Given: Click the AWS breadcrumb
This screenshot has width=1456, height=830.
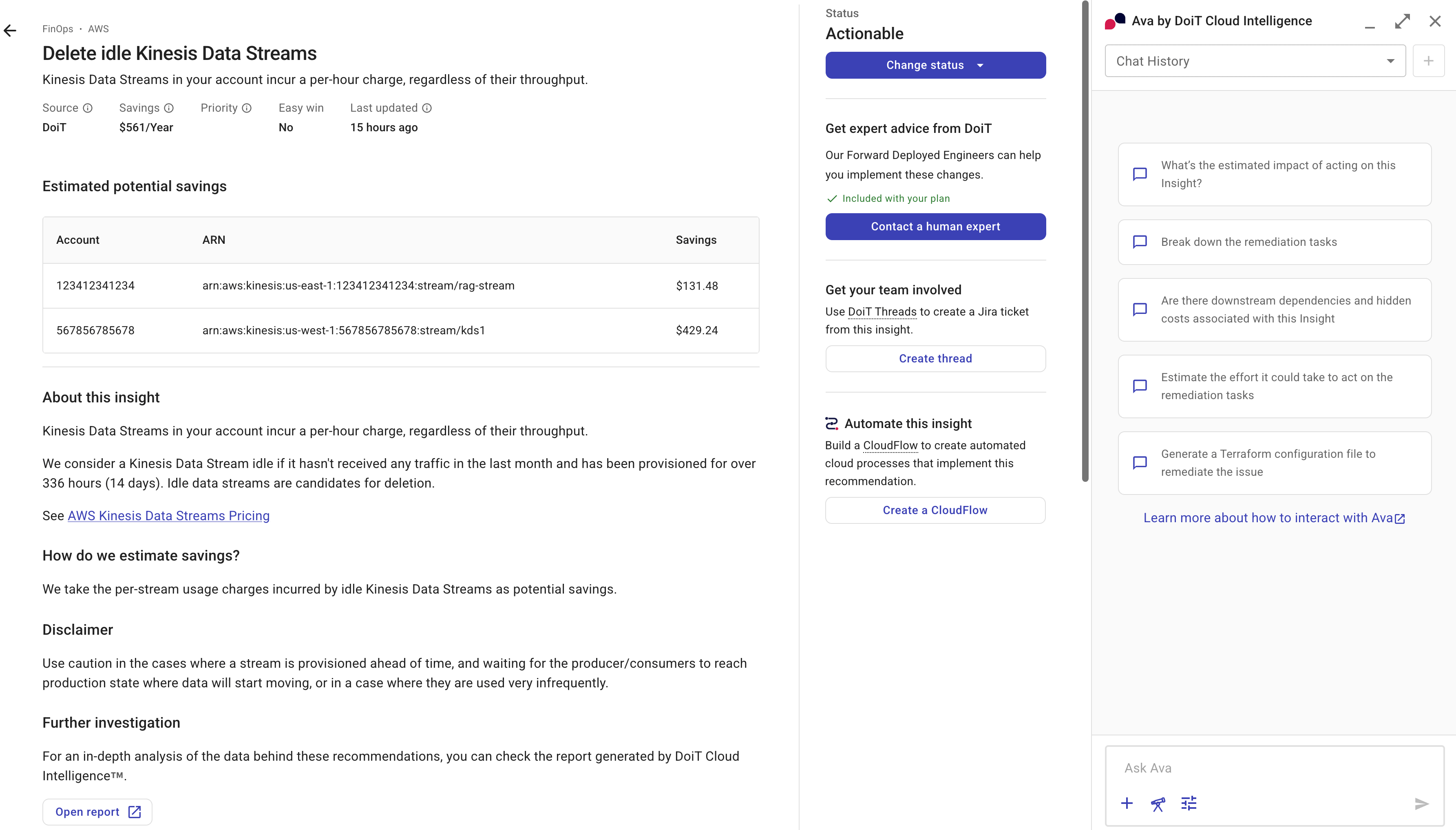Looking at the screenshot, I should [x=99, y=29].
